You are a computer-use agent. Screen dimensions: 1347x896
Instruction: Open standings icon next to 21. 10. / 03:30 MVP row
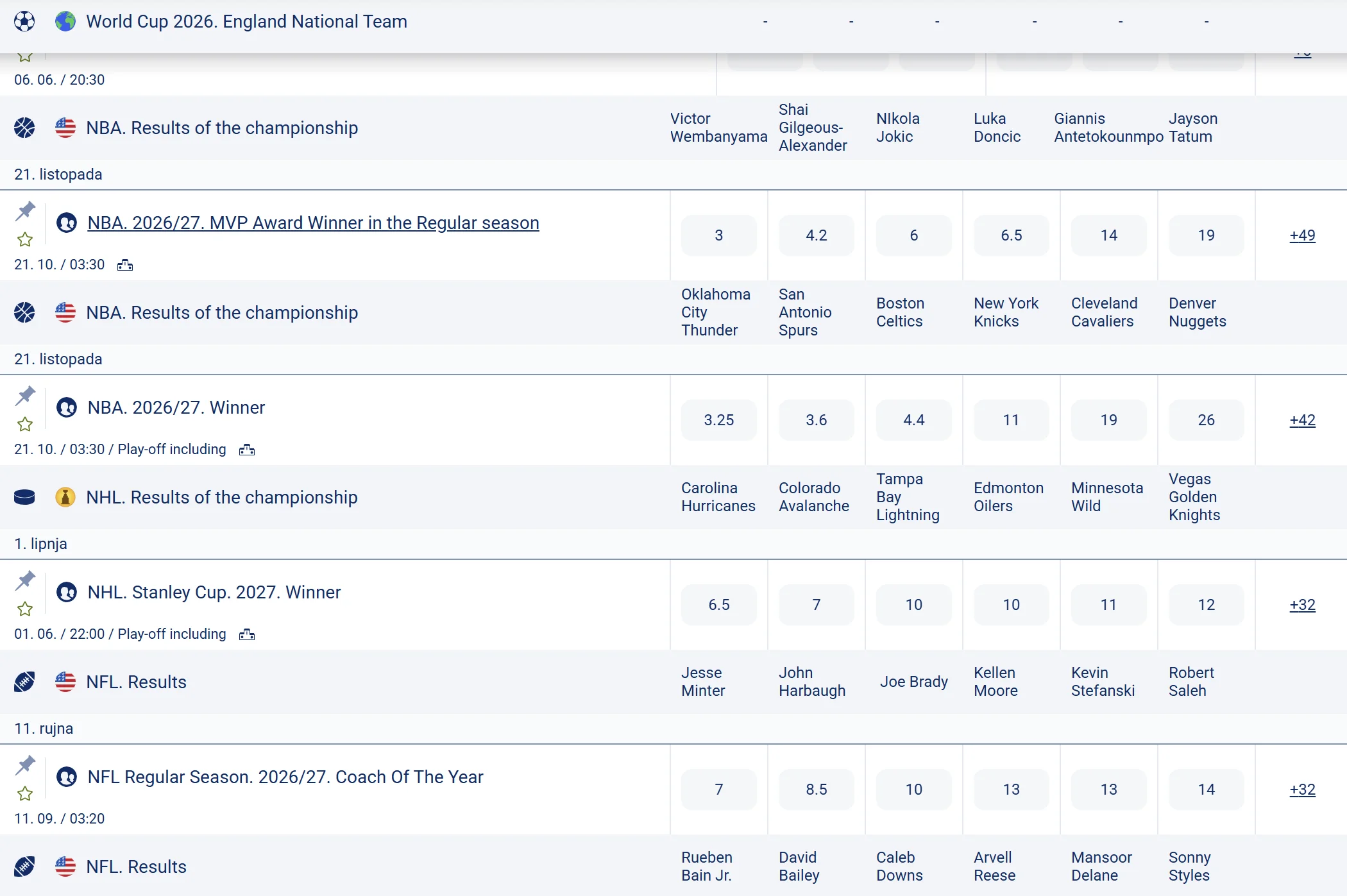click(125, 265)
